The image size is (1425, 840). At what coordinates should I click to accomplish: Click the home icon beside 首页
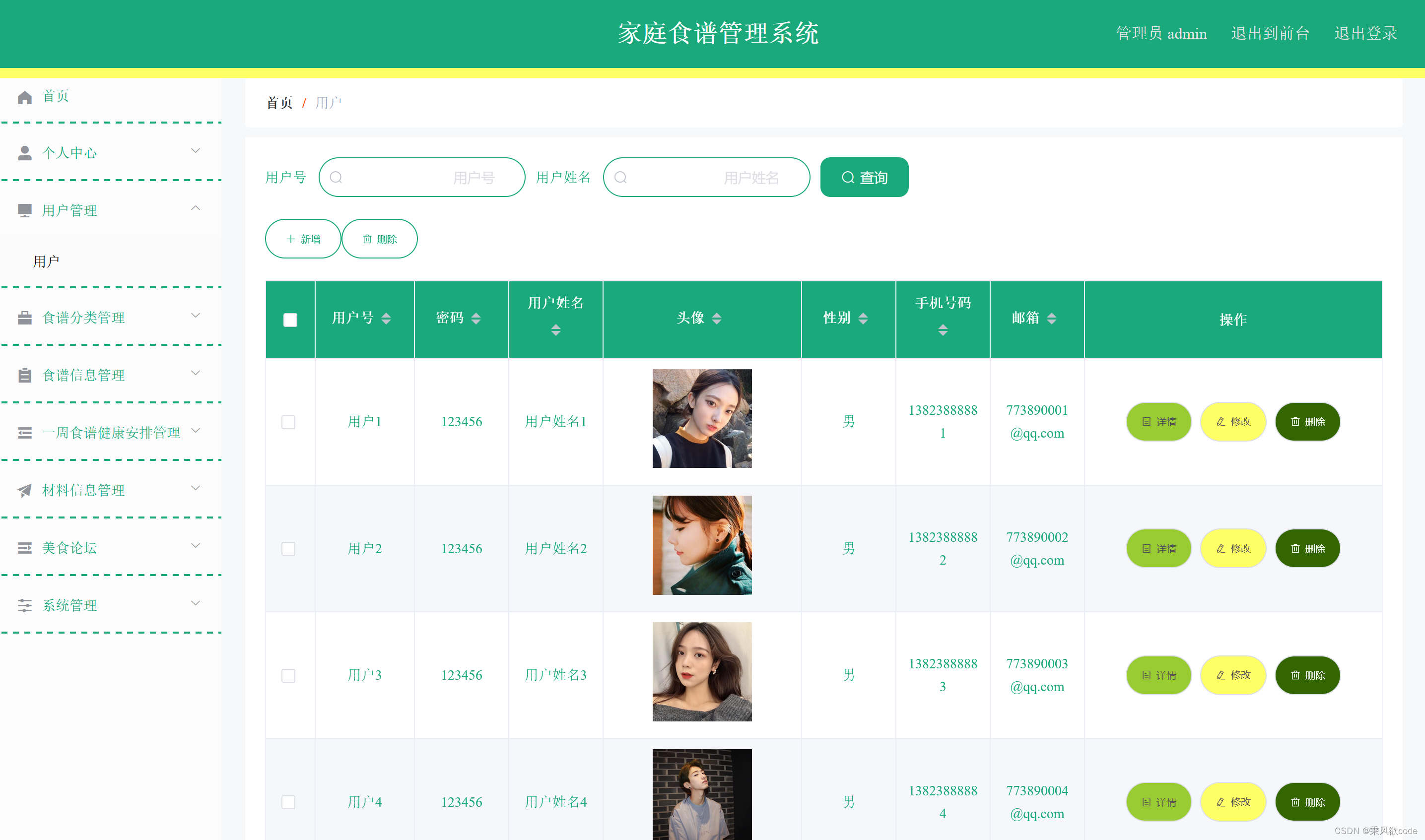pos(24,97)
